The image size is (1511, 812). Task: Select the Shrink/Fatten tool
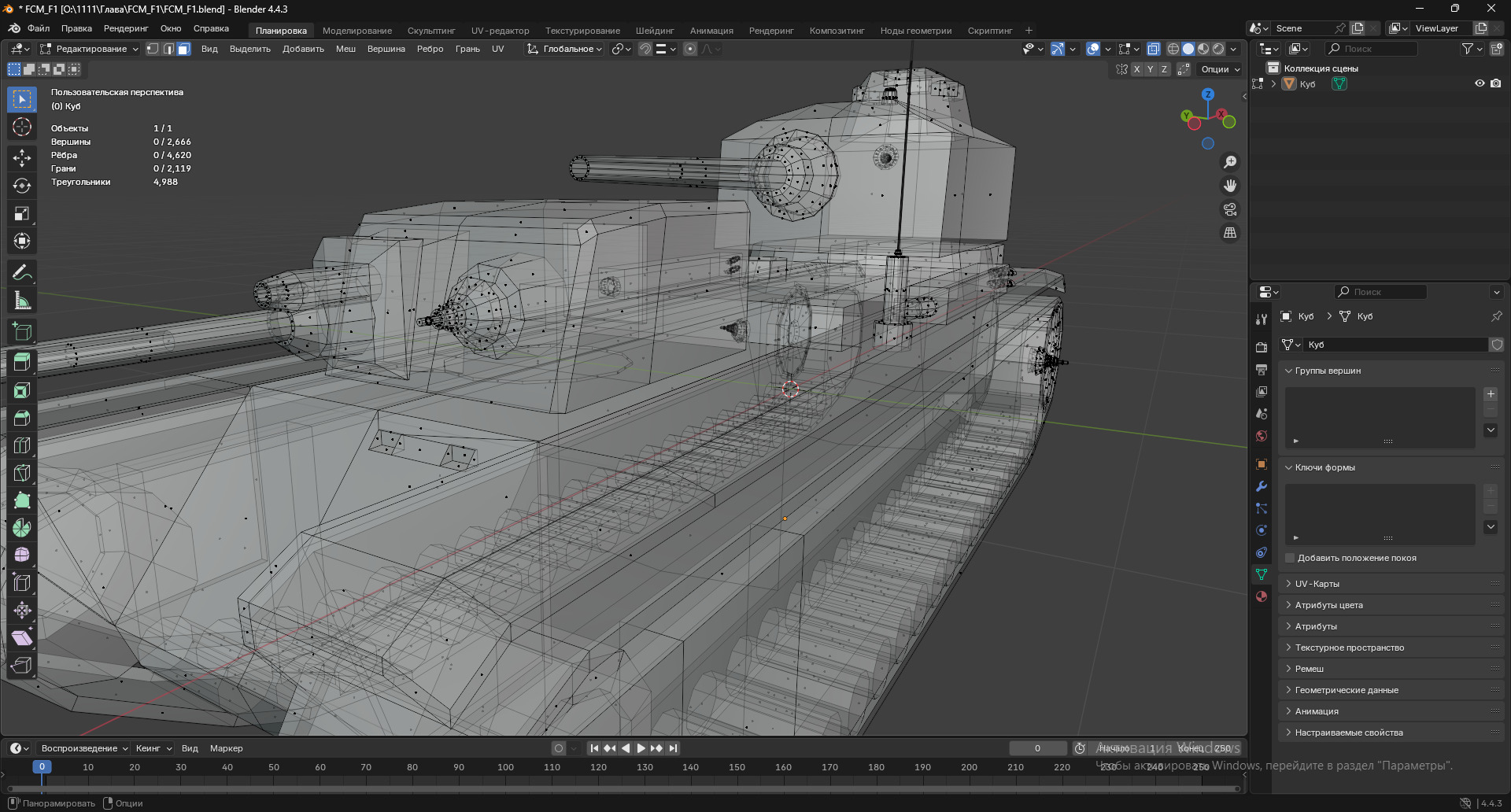(22, 611)
